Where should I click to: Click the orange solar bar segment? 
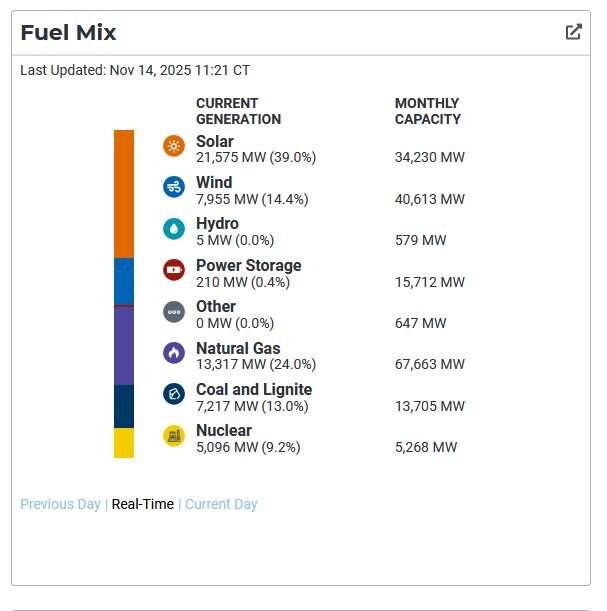coord(124,193)
